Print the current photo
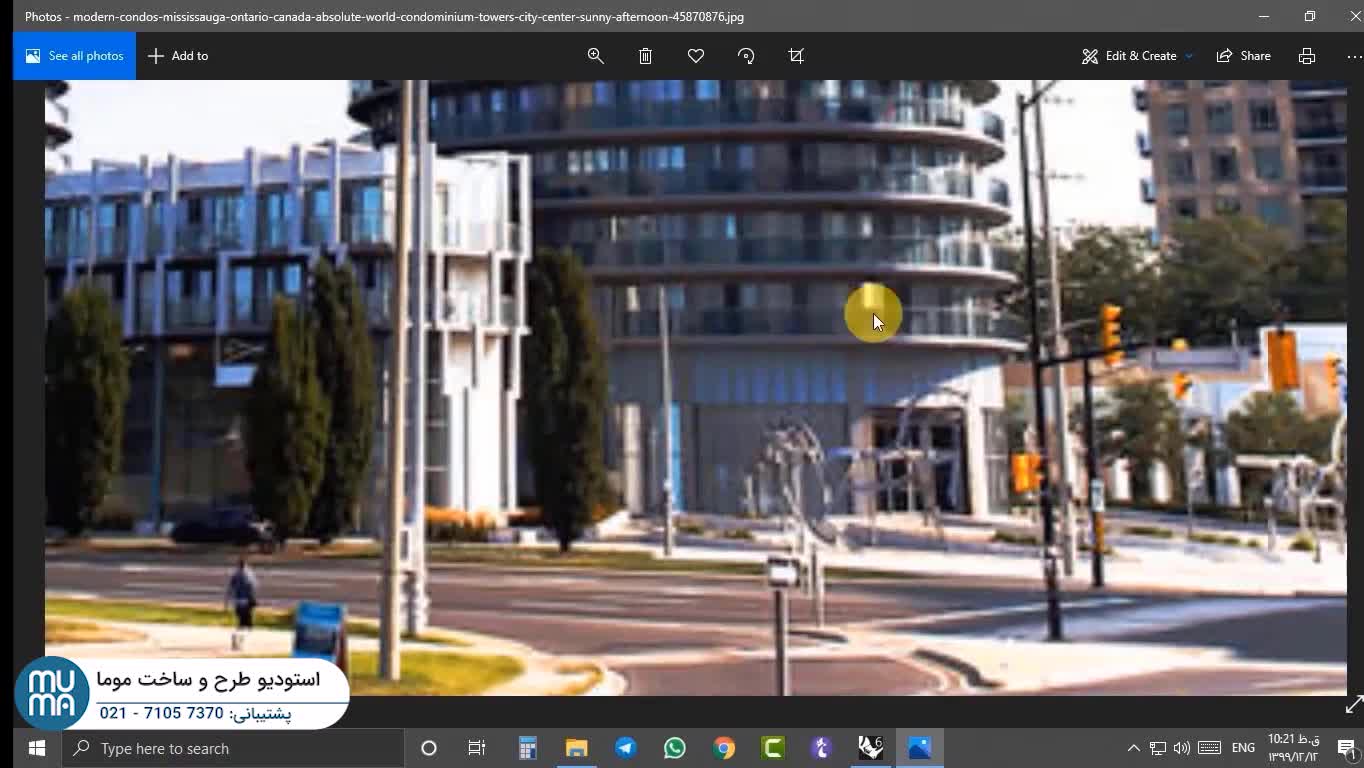The image size is (1364, 768). point(1307,56)
